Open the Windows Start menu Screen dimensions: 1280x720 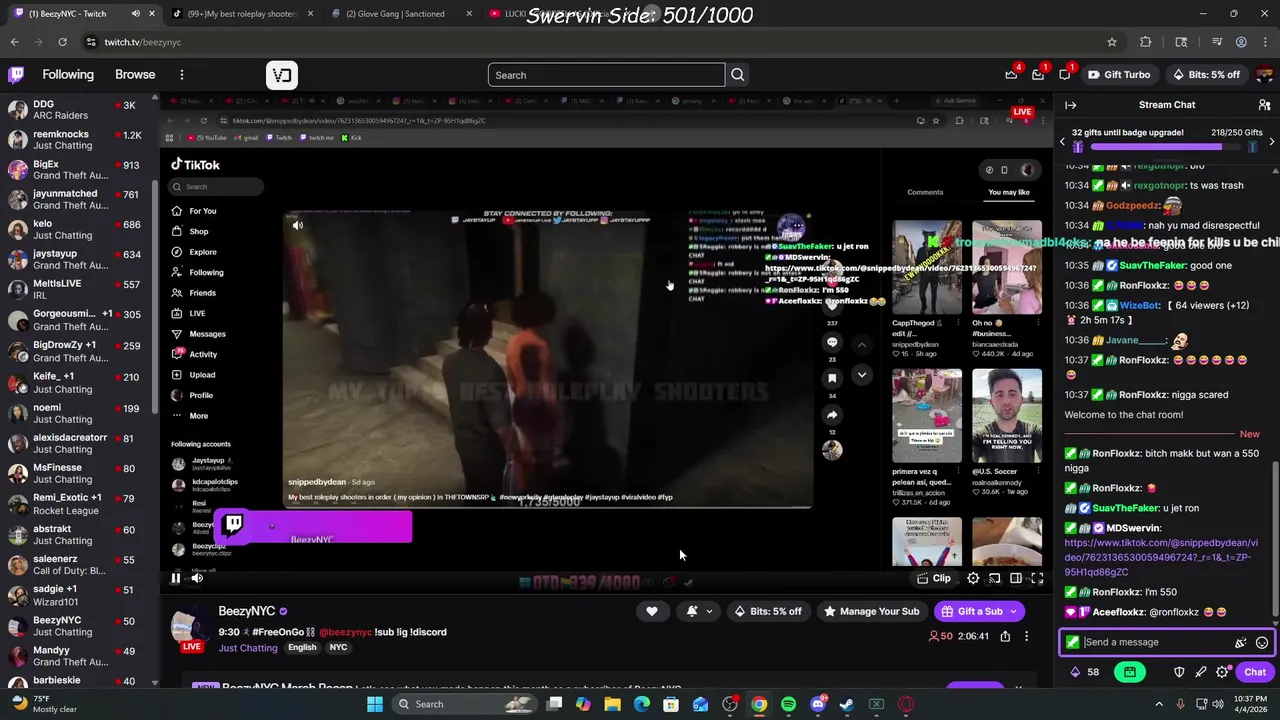(374, 704)
